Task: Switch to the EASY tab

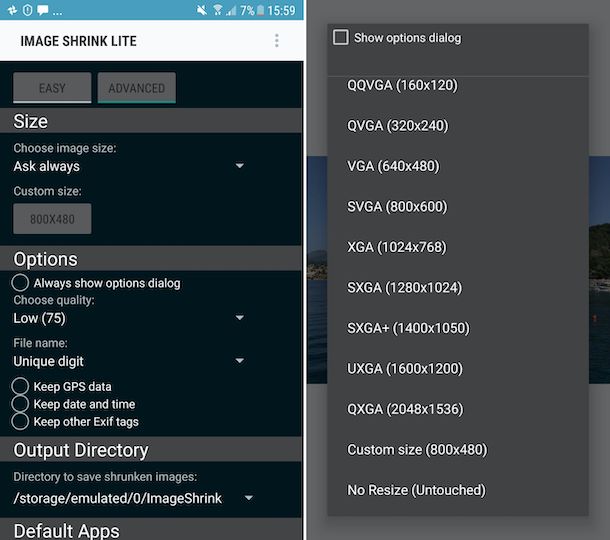Action: coord(52,88)
